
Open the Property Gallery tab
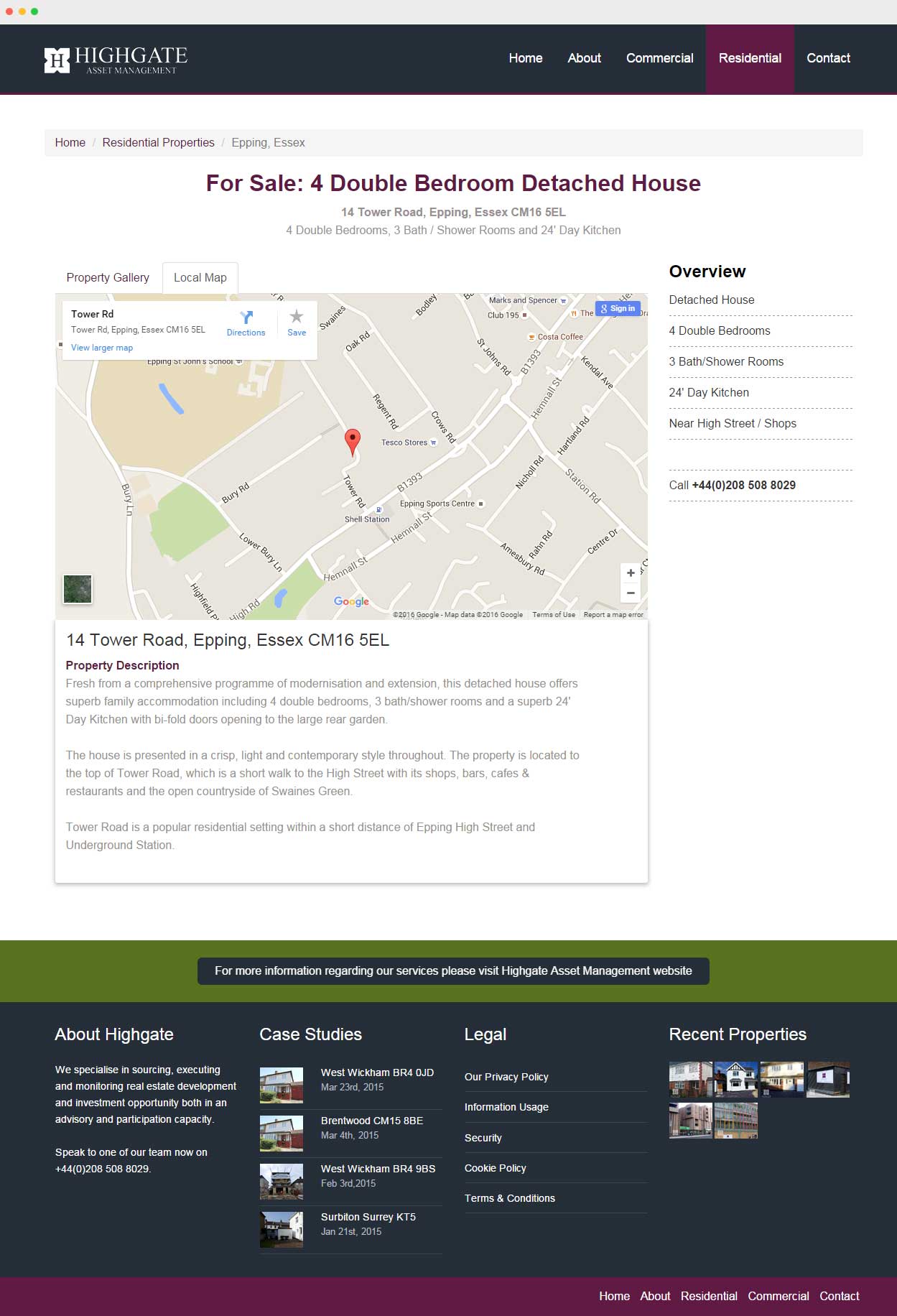coord(108,277)
